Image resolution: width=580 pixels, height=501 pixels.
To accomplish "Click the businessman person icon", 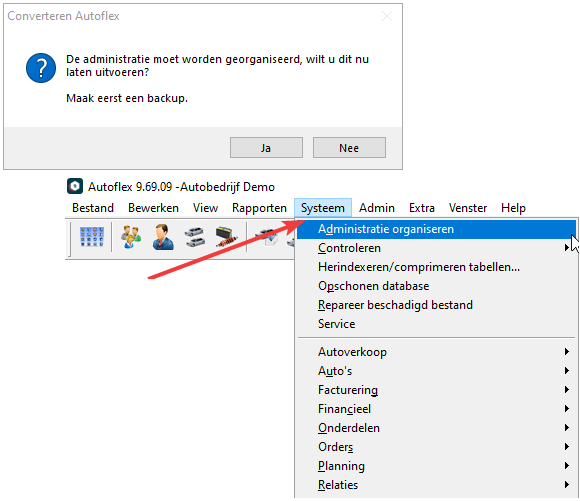I will click(163, 237).
